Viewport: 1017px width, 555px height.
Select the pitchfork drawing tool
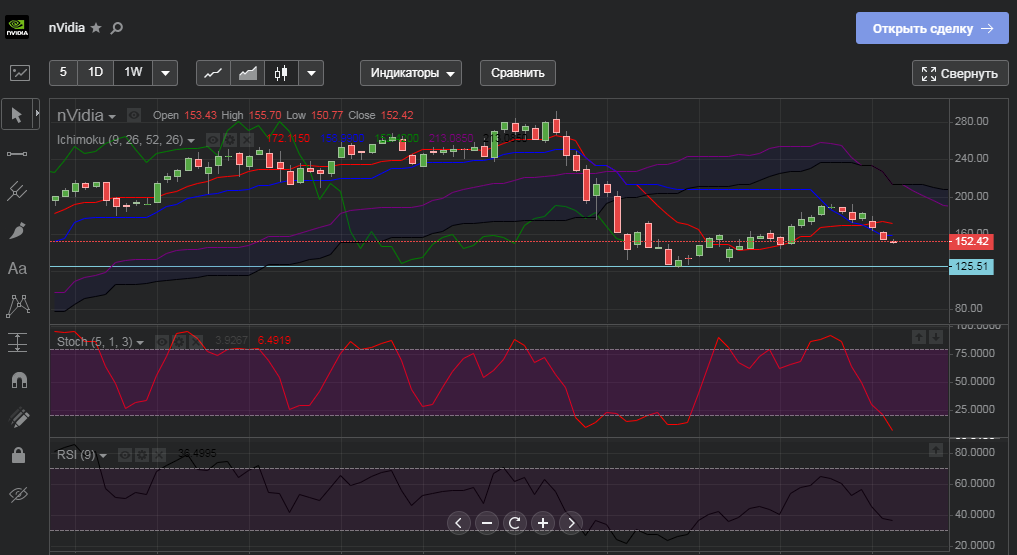(17, 190)
